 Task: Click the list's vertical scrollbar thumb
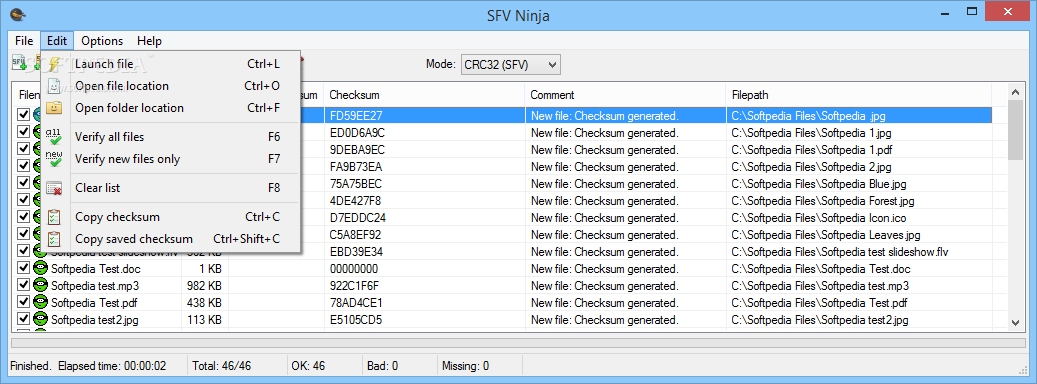pos(1015,130)
